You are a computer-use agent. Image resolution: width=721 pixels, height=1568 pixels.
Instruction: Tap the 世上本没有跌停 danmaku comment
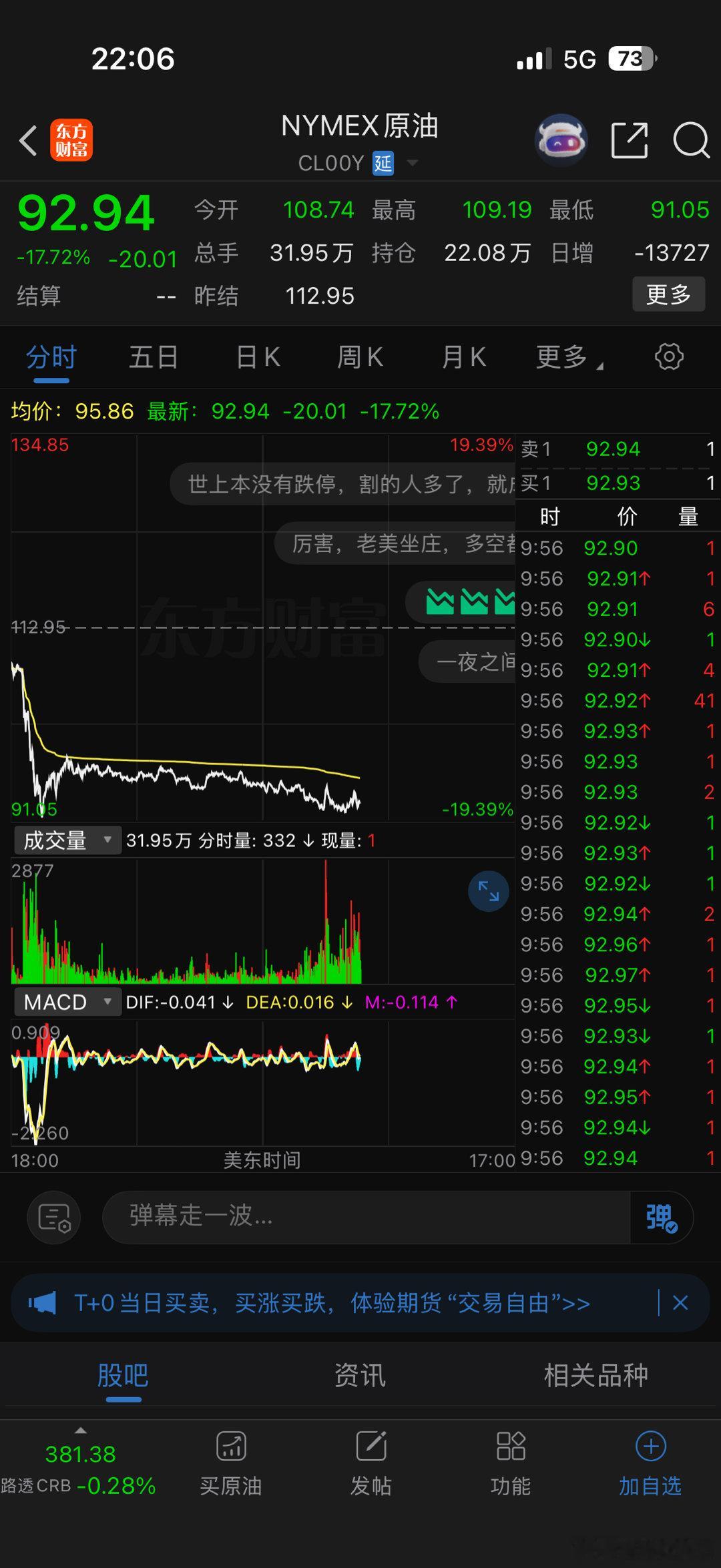pyautogui.click(x=342, y=484)
